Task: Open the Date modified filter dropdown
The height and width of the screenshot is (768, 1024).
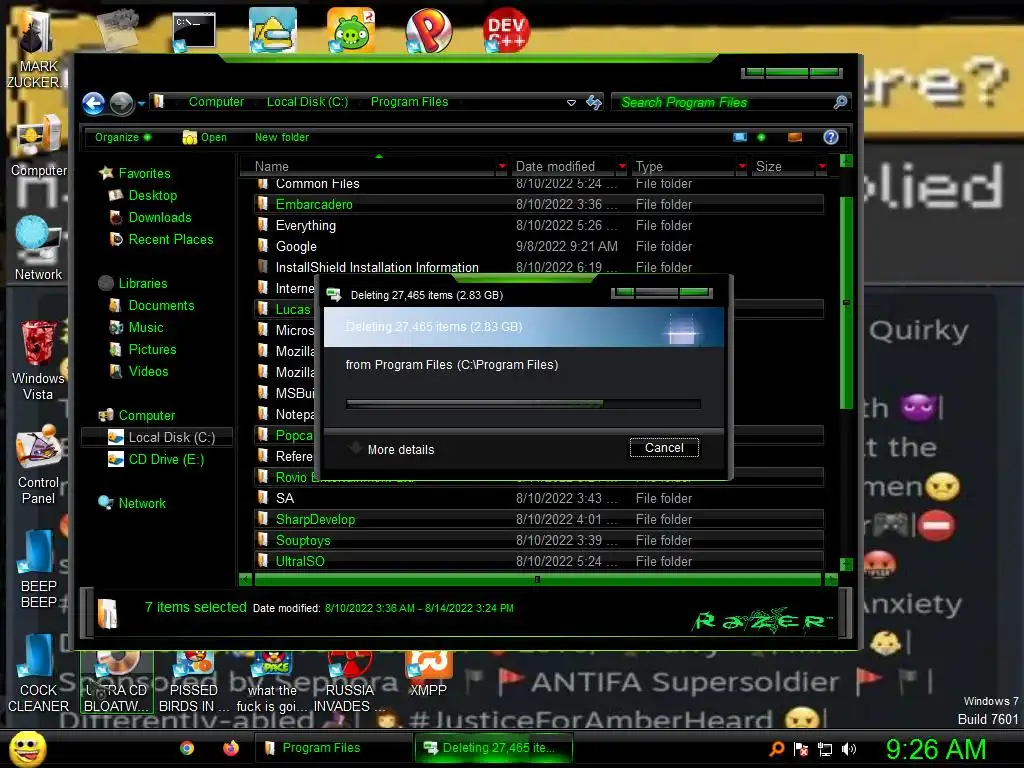Action: (x=622, y=167)
